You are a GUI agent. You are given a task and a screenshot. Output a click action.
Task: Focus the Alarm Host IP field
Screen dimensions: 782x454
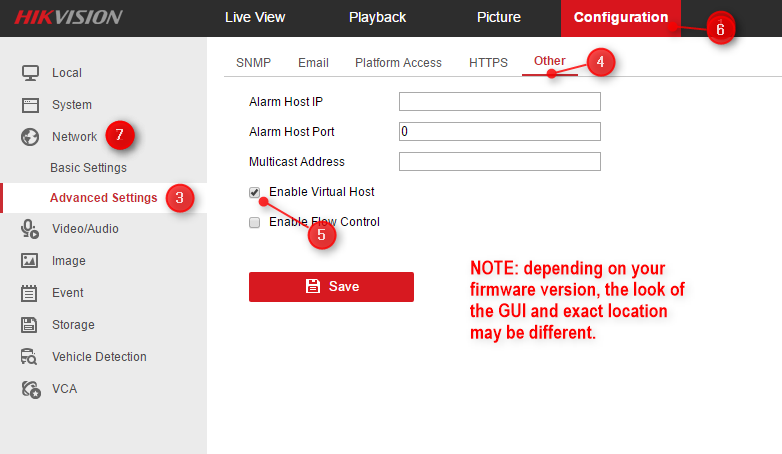point(500,102)
